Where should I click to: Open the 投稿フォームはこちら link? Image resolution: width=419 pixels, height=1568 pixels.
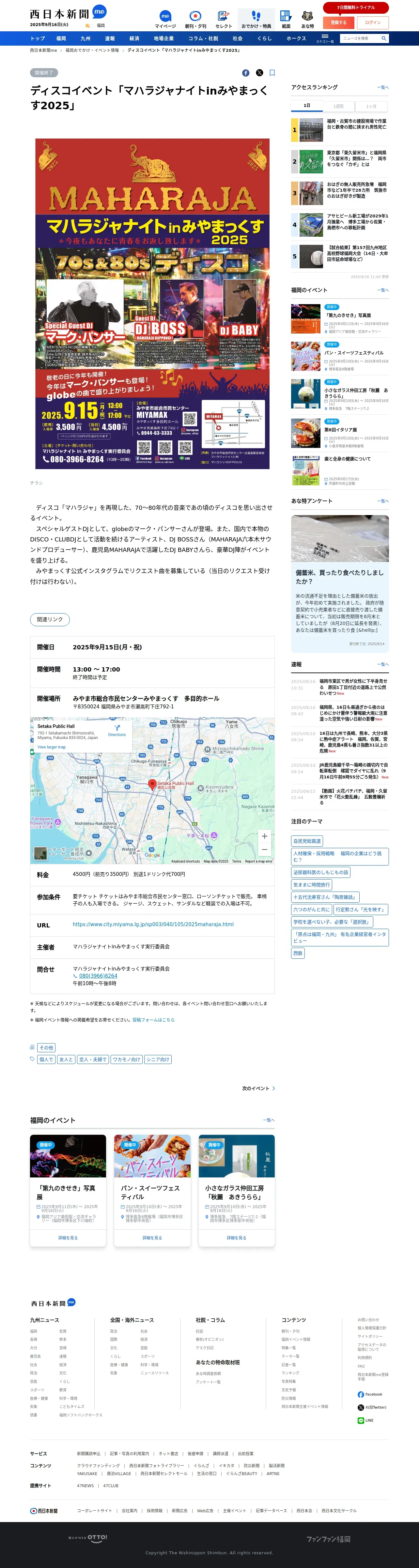point(153,1020)
